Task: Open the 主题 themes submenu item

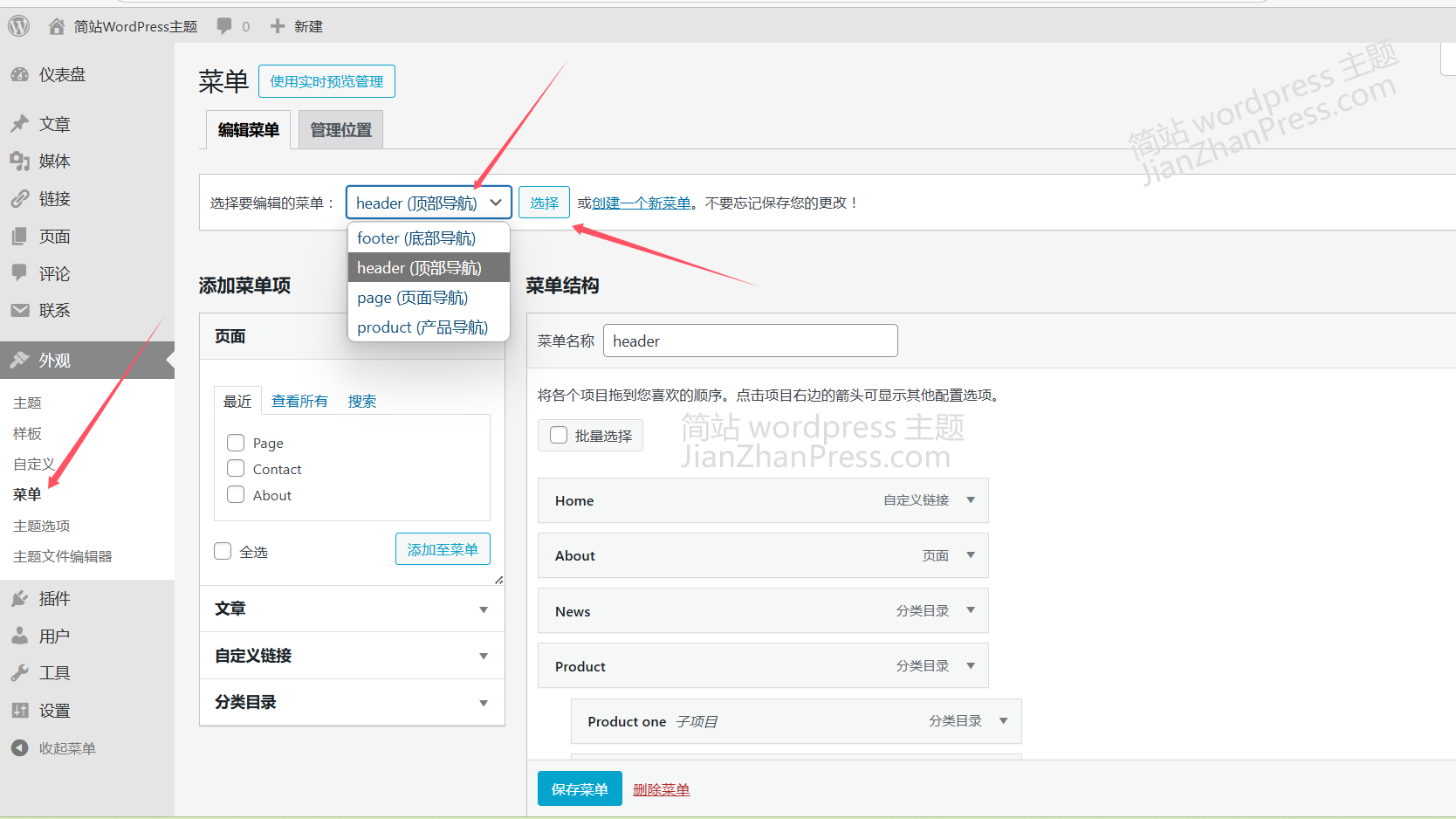Action: pos(27,403)
